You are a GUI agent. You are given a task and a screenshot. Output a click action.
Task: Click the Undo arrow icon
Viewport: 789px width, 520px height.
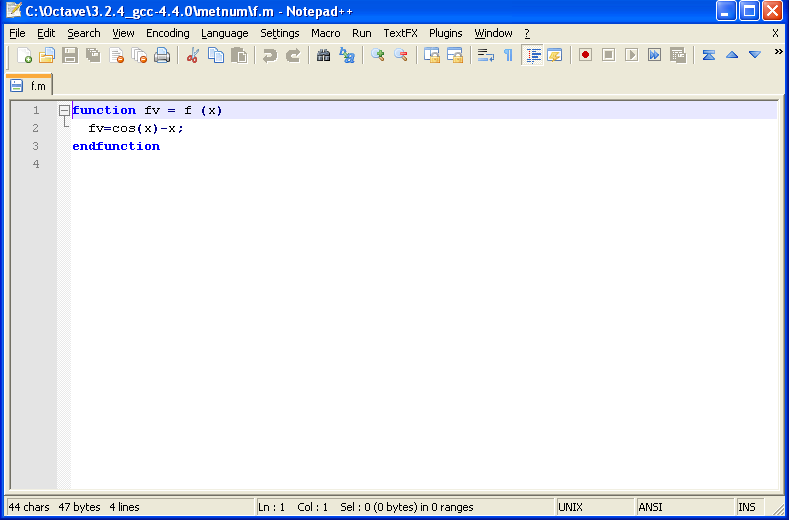(x=270, y=55)
